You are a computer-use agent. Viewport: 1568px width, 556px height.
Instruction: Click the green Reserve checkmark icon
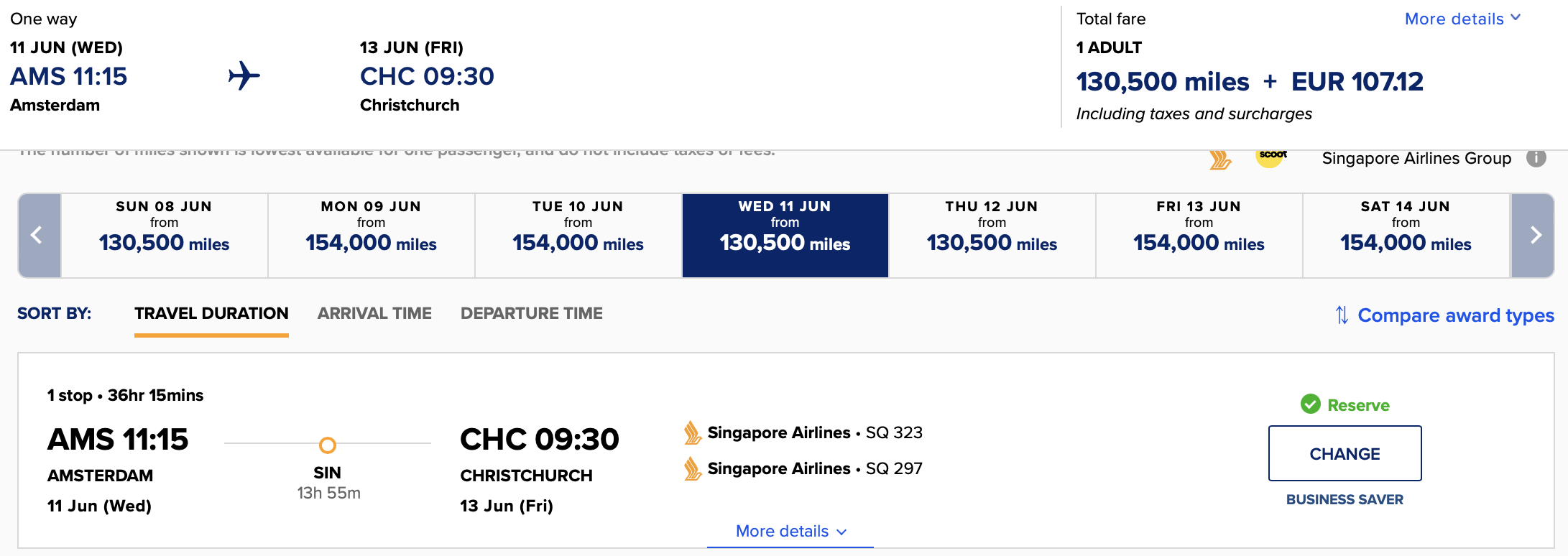(1311, 404)
